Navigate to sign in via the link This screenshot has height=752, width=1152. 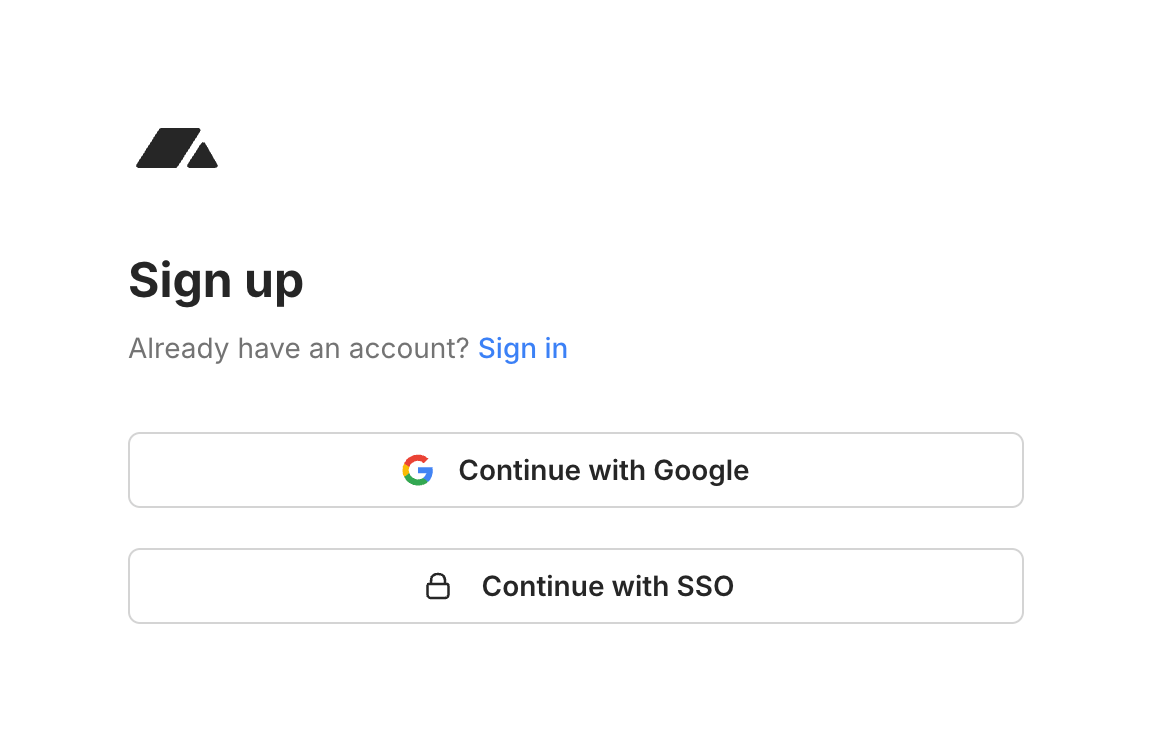[x=522, y=348]
